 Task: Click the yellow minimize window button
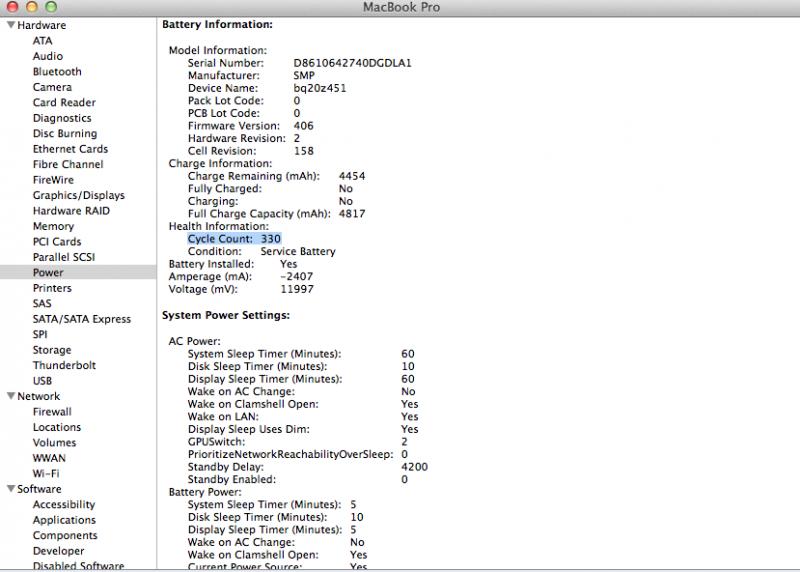pos(32,6)
